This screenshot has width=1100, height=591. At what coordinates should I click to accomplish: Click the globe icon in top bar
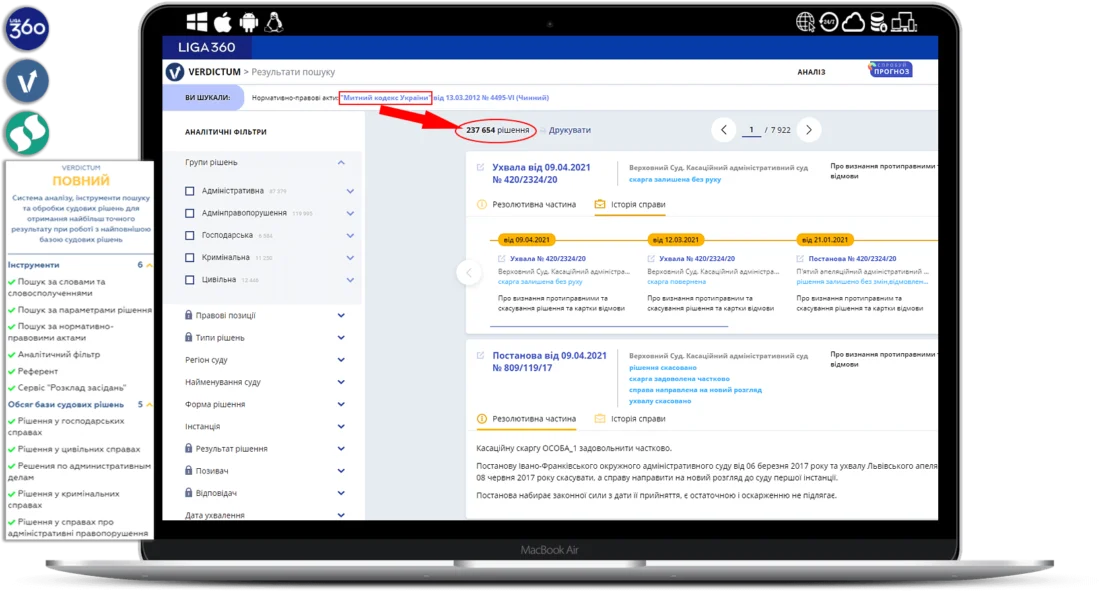pos(805,22)
